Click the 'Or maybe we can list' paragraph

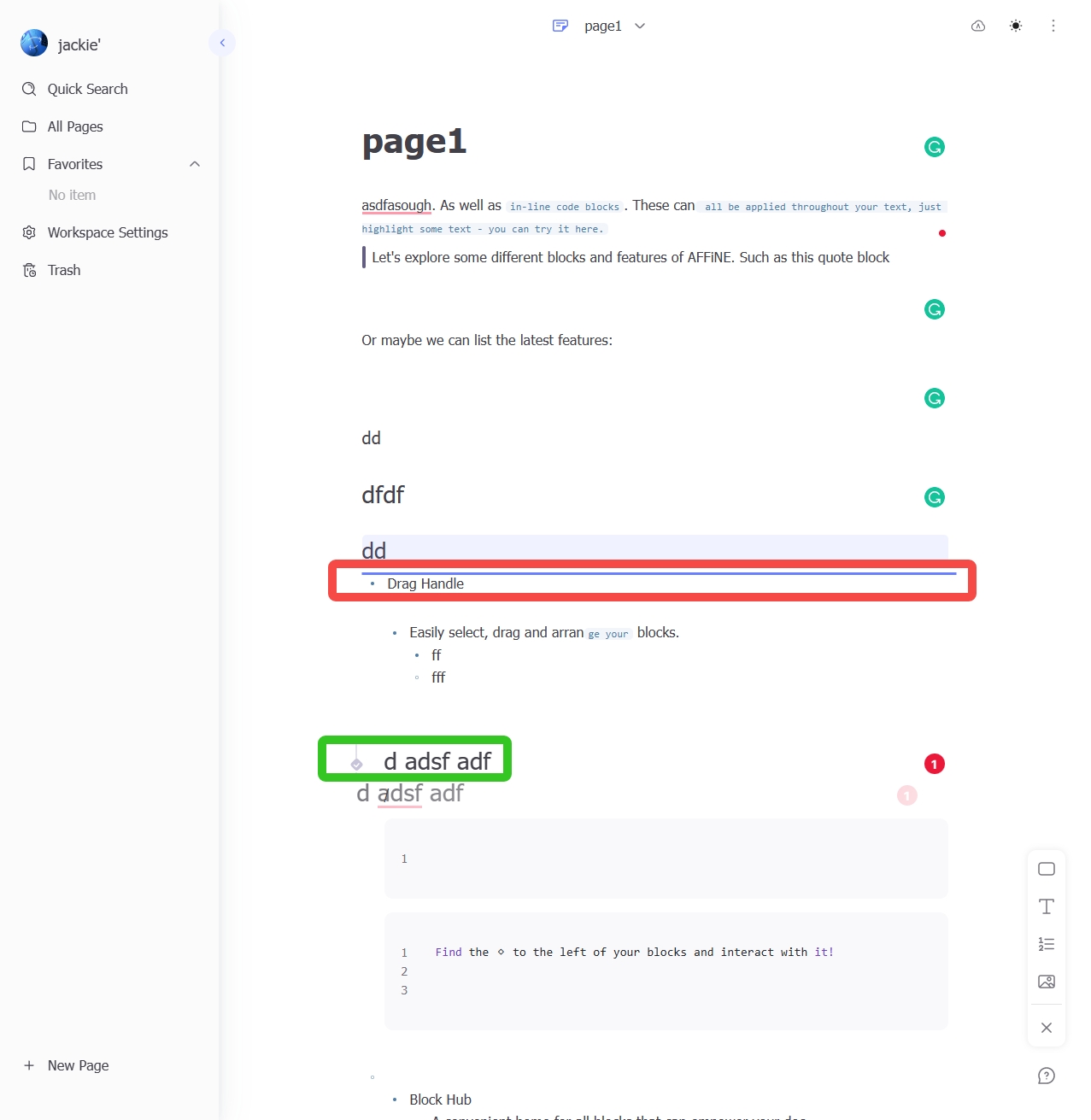[x=487, y=340]
